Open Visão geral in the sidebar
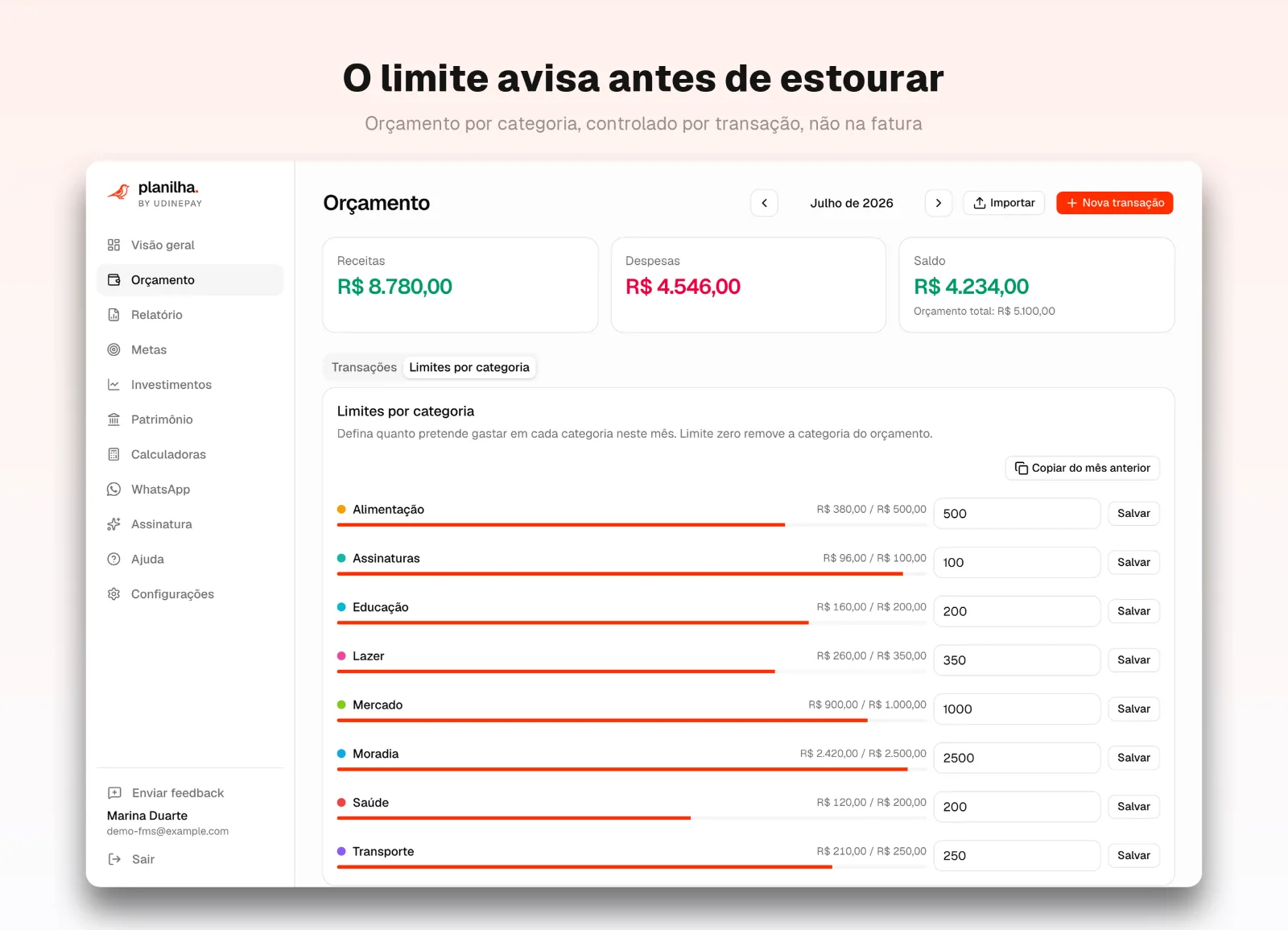This screenshot has width=1288, height=930. [x=190, y=245]
